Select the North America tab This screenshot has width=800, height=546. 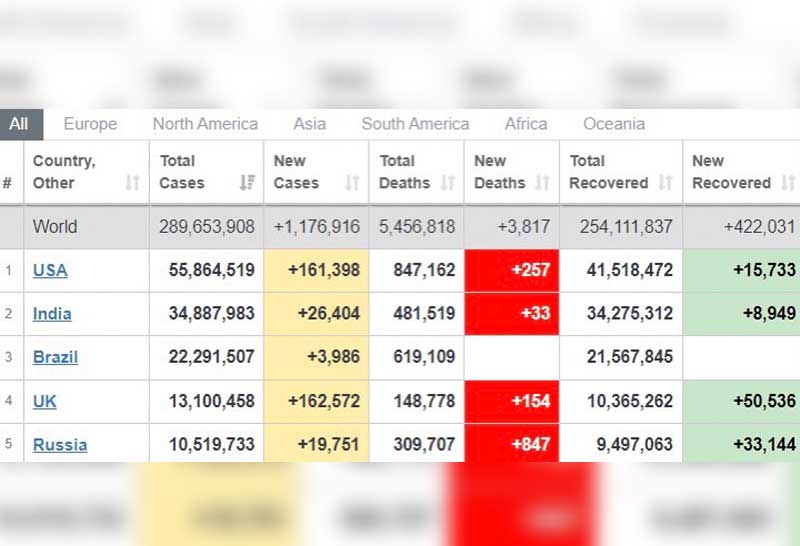205,124
